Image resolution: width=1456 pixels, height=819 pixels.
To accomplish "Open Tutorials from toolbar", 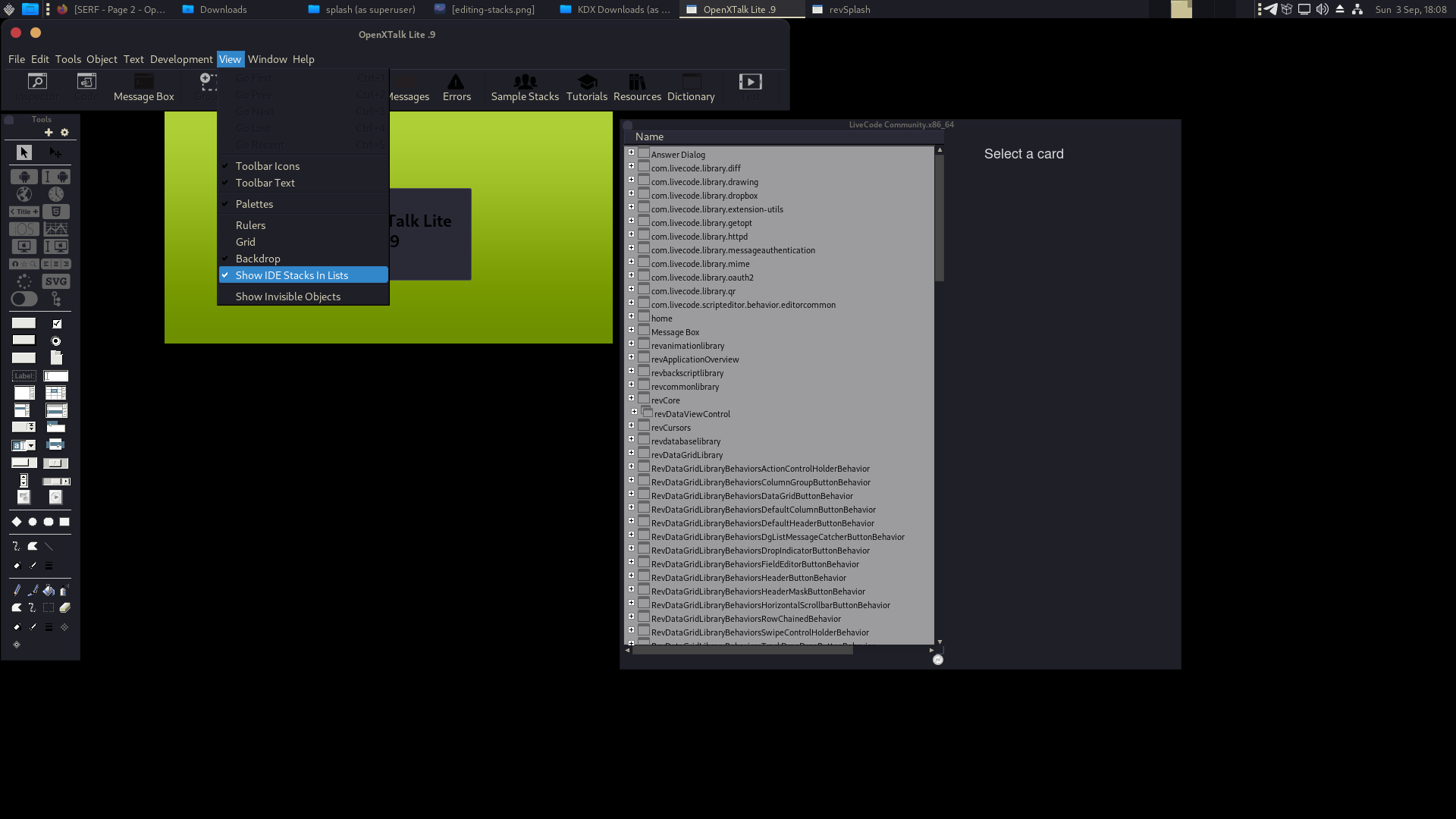I will 587,88.
